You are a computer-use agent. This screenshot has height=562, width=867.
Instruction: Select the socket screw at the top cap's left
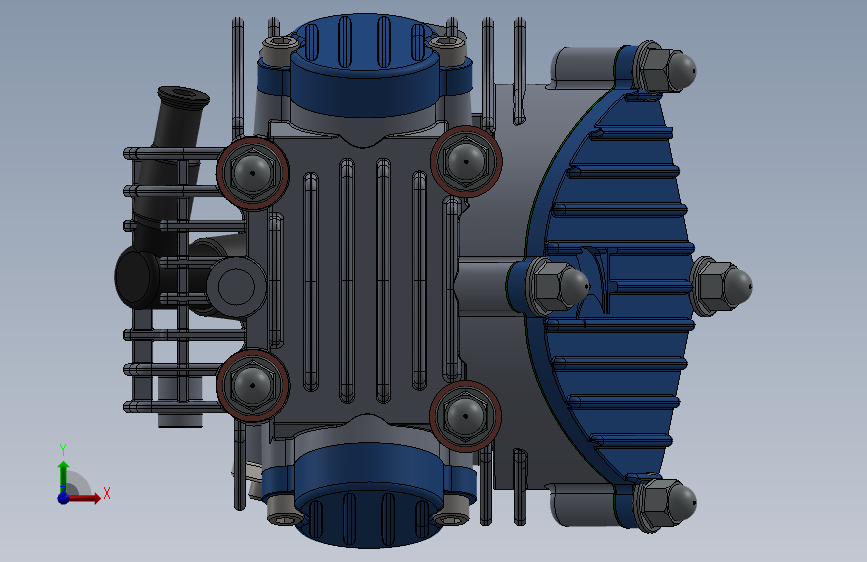click(279, 51)
